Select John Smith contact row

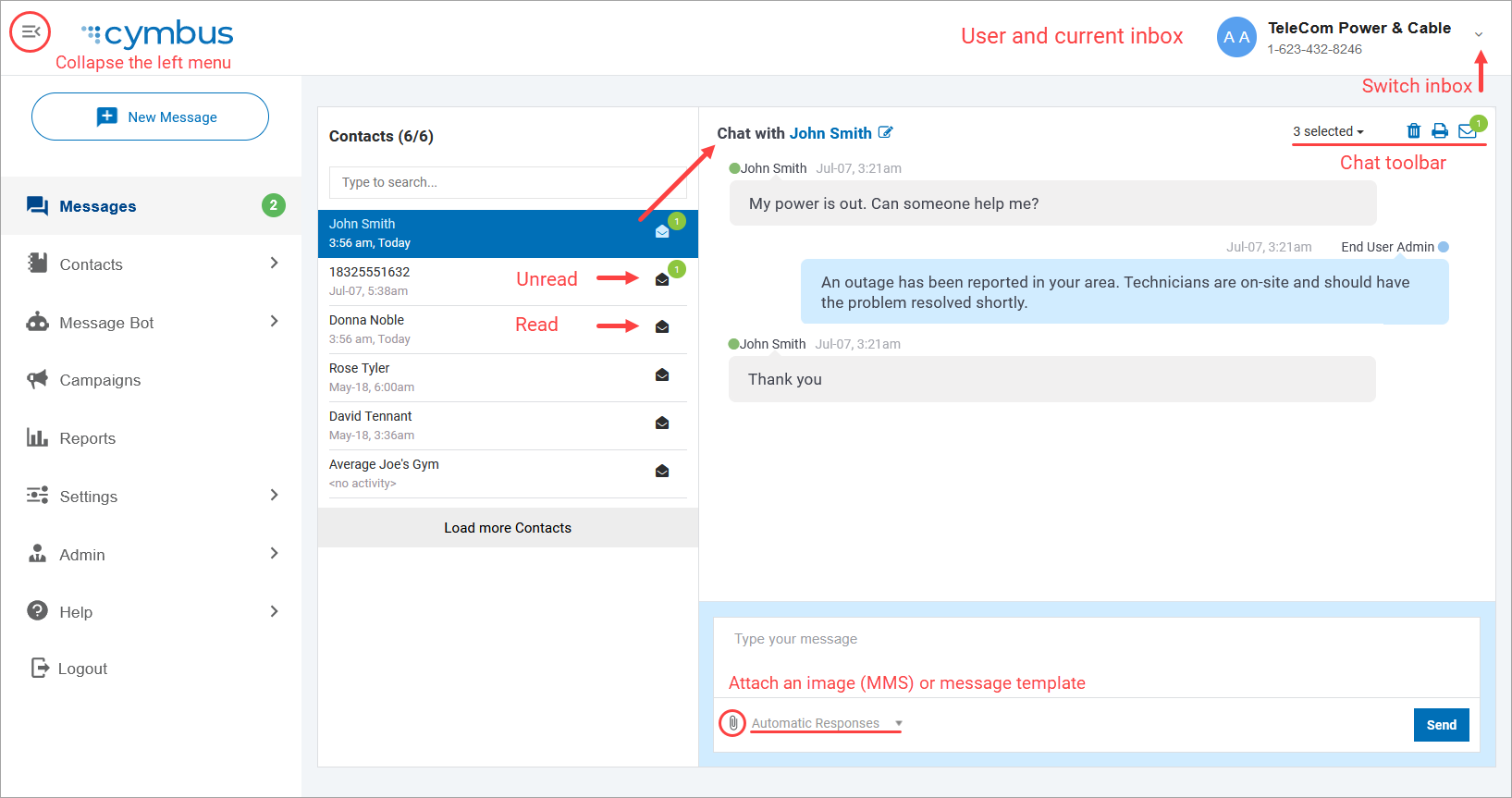click(508, 233)
